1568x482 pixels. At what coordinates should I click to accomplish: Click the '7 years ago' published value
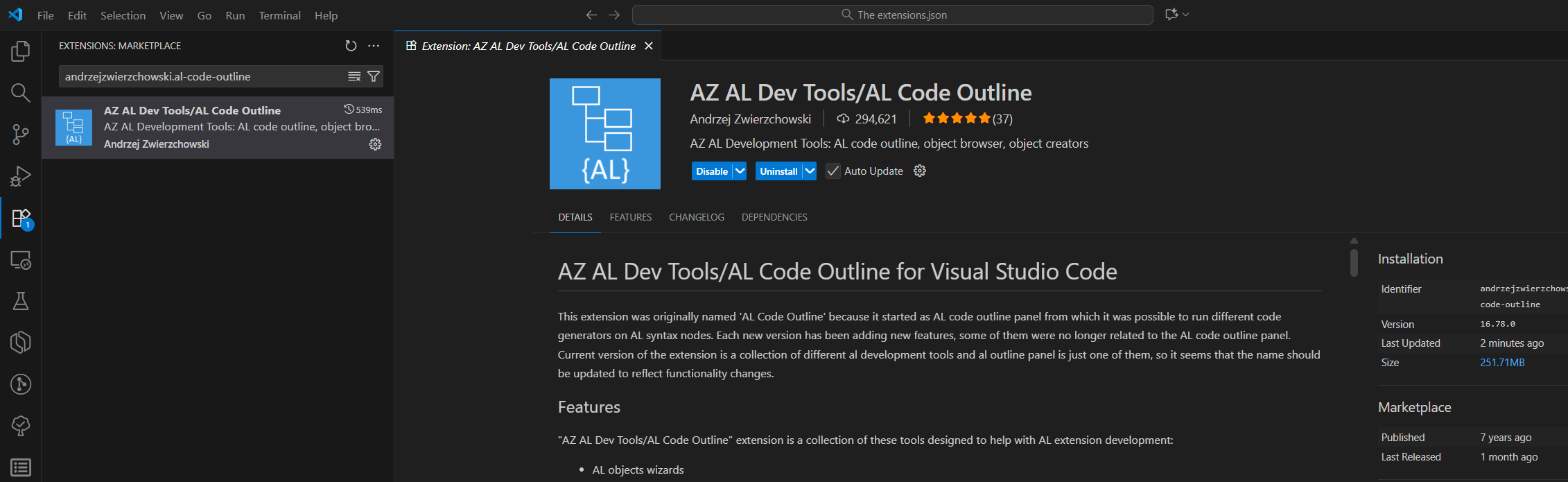point(1506,437)
